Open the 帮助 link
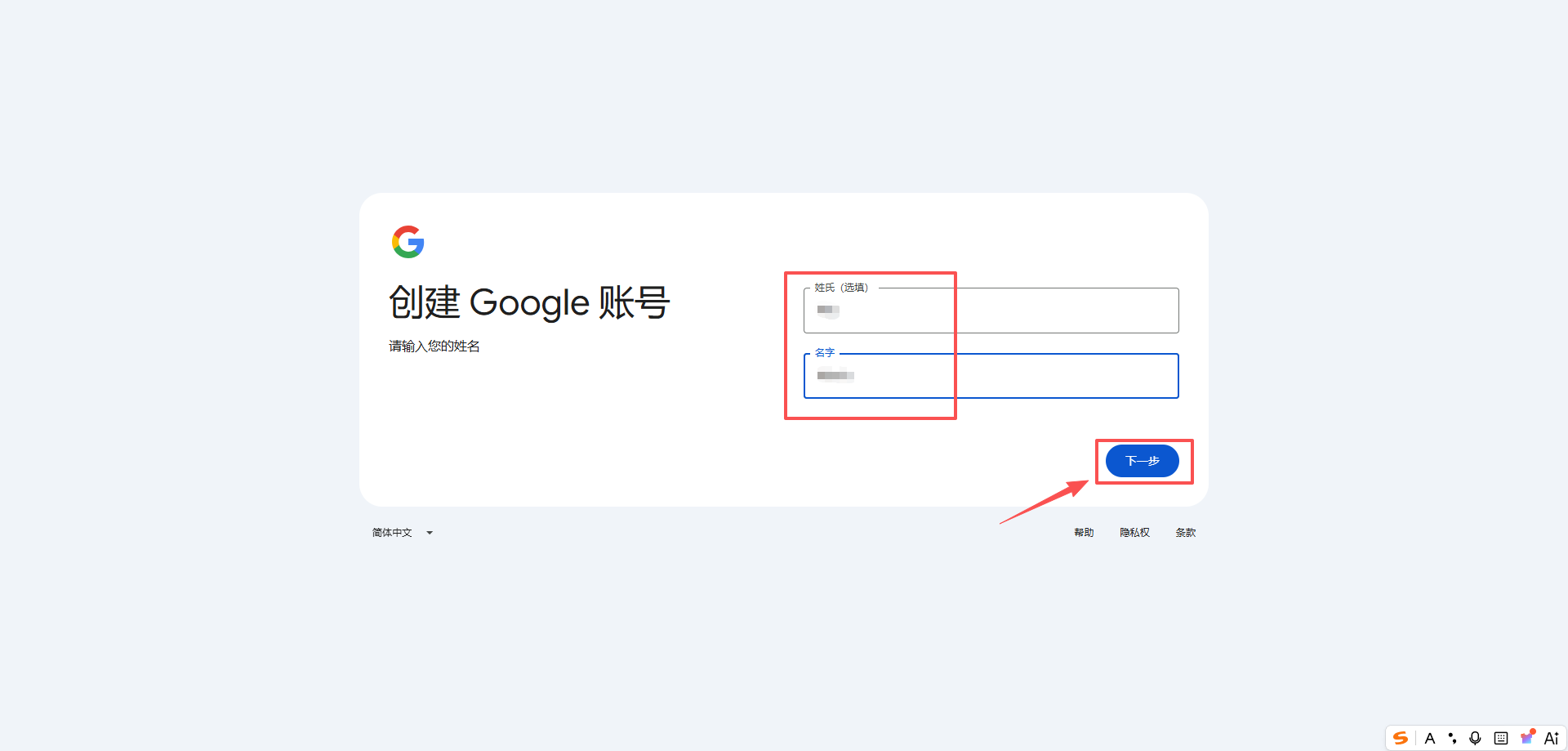Image resolution: width=1568 pixels, height=751 pixels. (x=1084, y=533)
